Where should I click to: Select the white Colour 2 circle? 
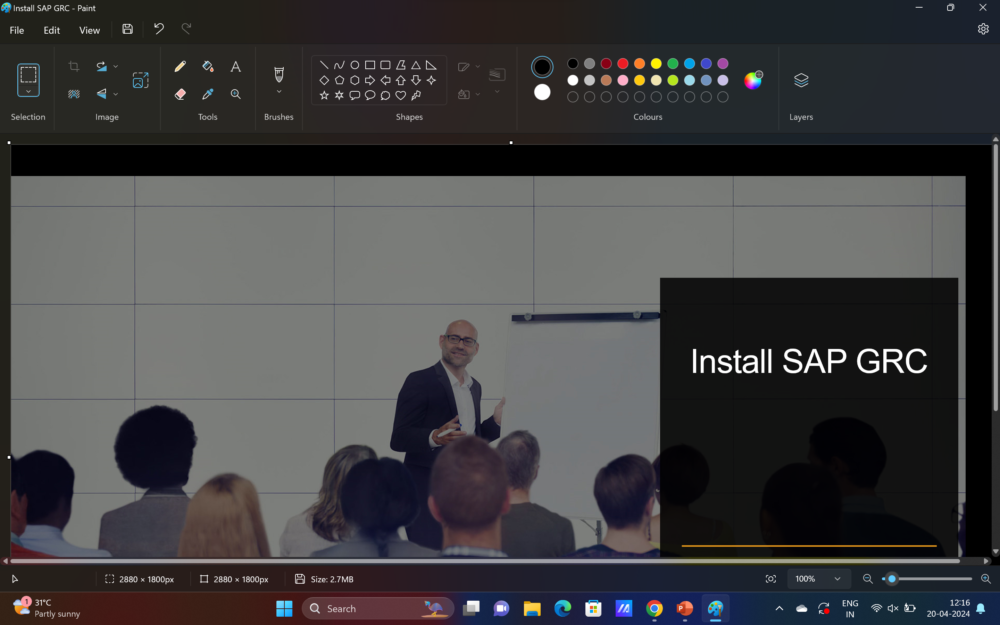542,92
